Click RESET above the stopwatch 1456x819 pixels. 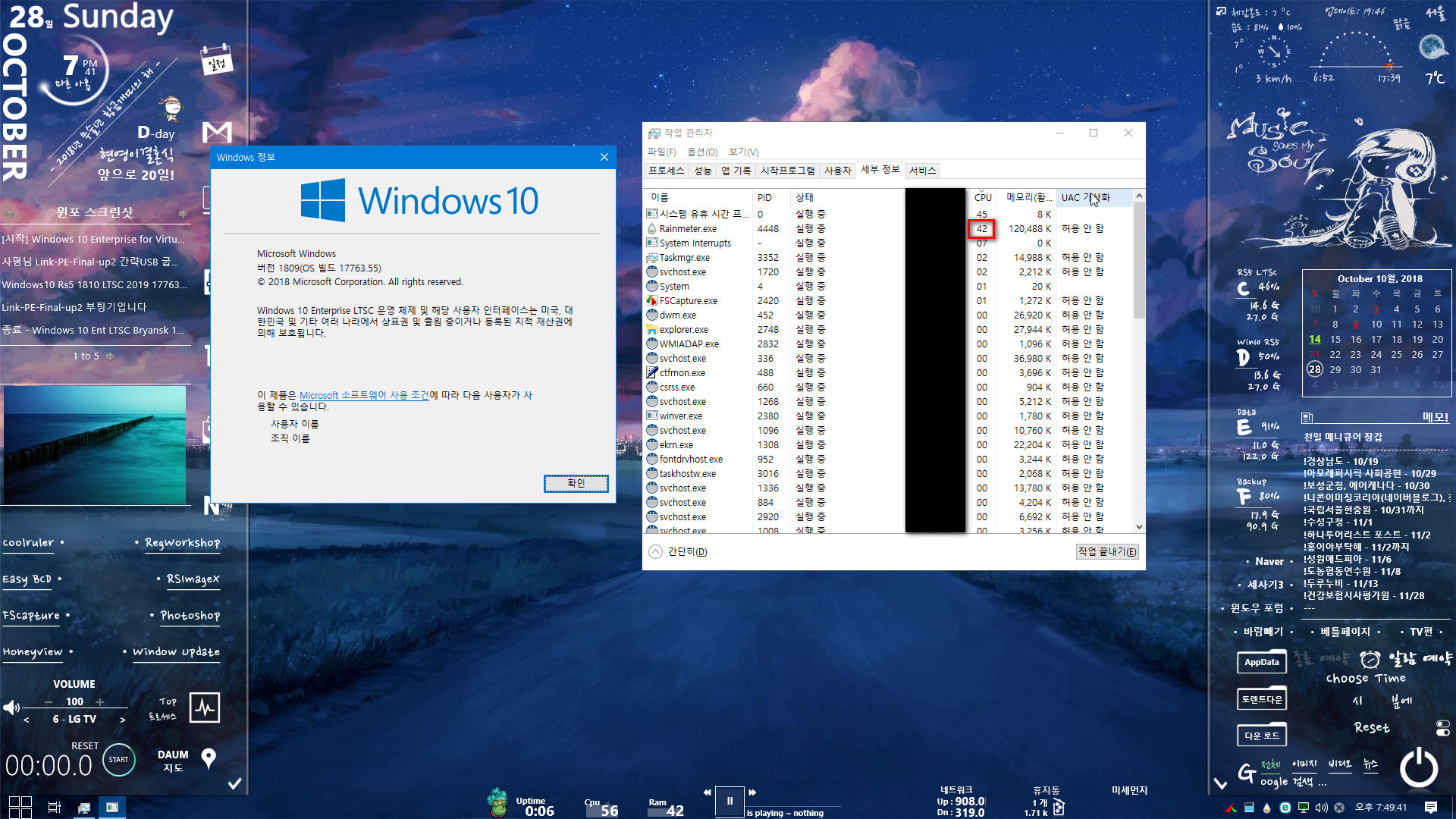(x=85, y=746)
